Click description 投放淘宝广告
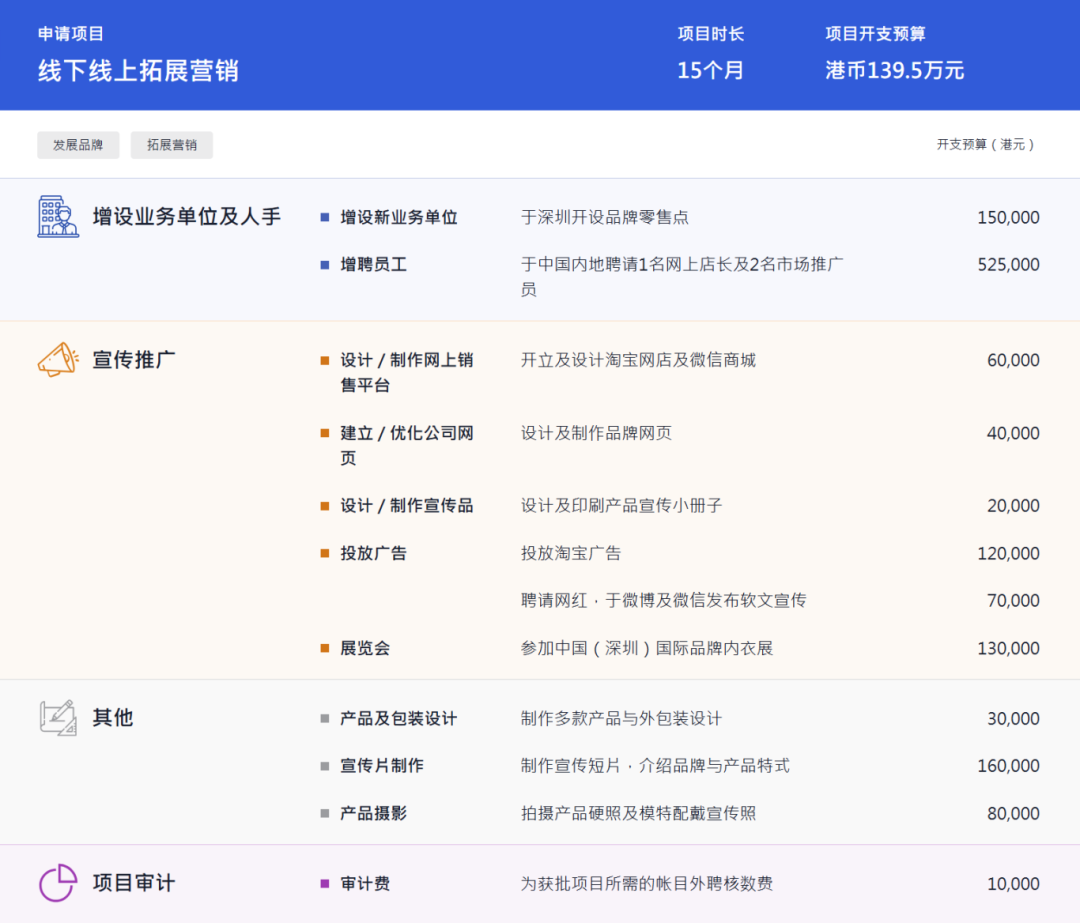Image resolution: width=1080 pixels, height=923 pixels. coord(571,553)
